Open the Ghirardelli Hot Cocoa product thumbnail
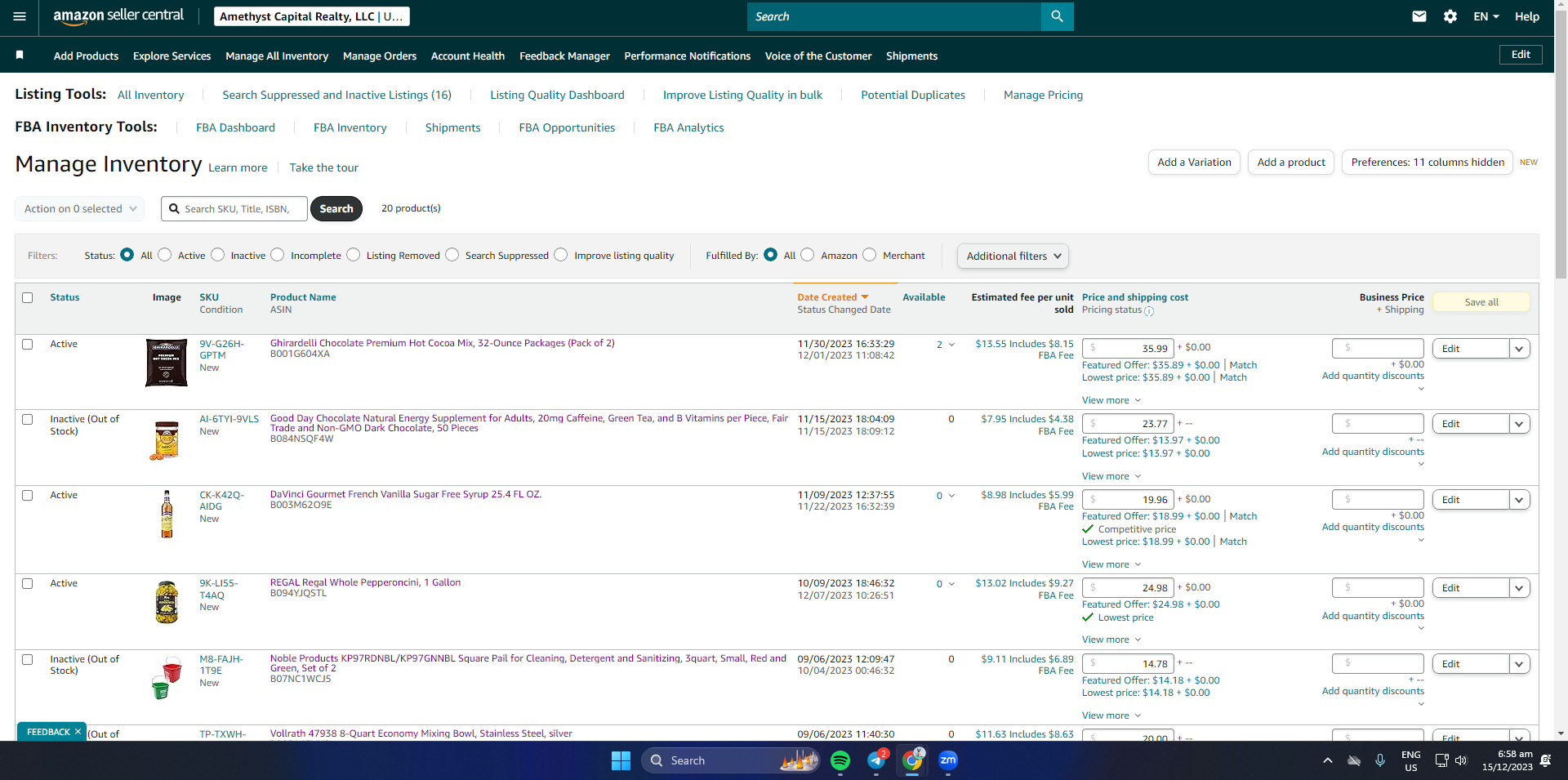This screenshot has height=780, width=1568. pos(167,363)
